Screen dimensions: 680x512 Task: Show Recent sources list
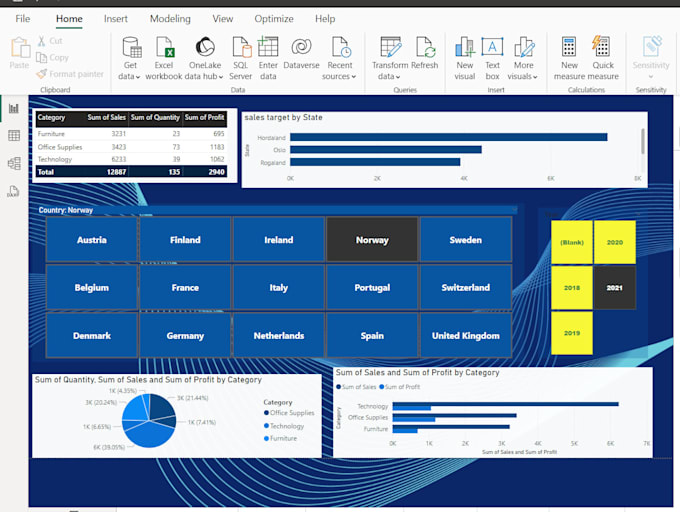(x=339, y=58)
